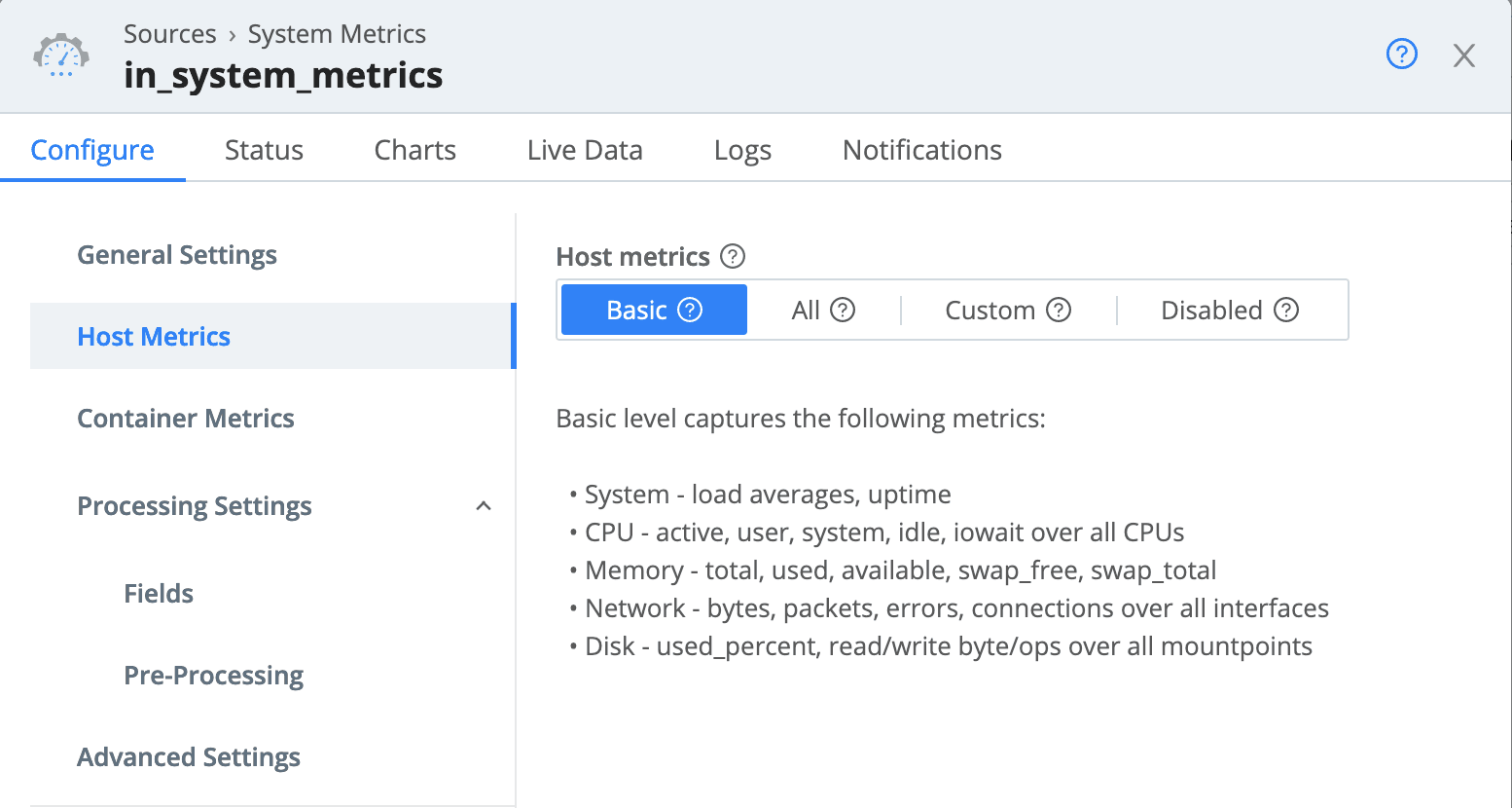Open Container Metrics in the sidebar

coord(185,419)
